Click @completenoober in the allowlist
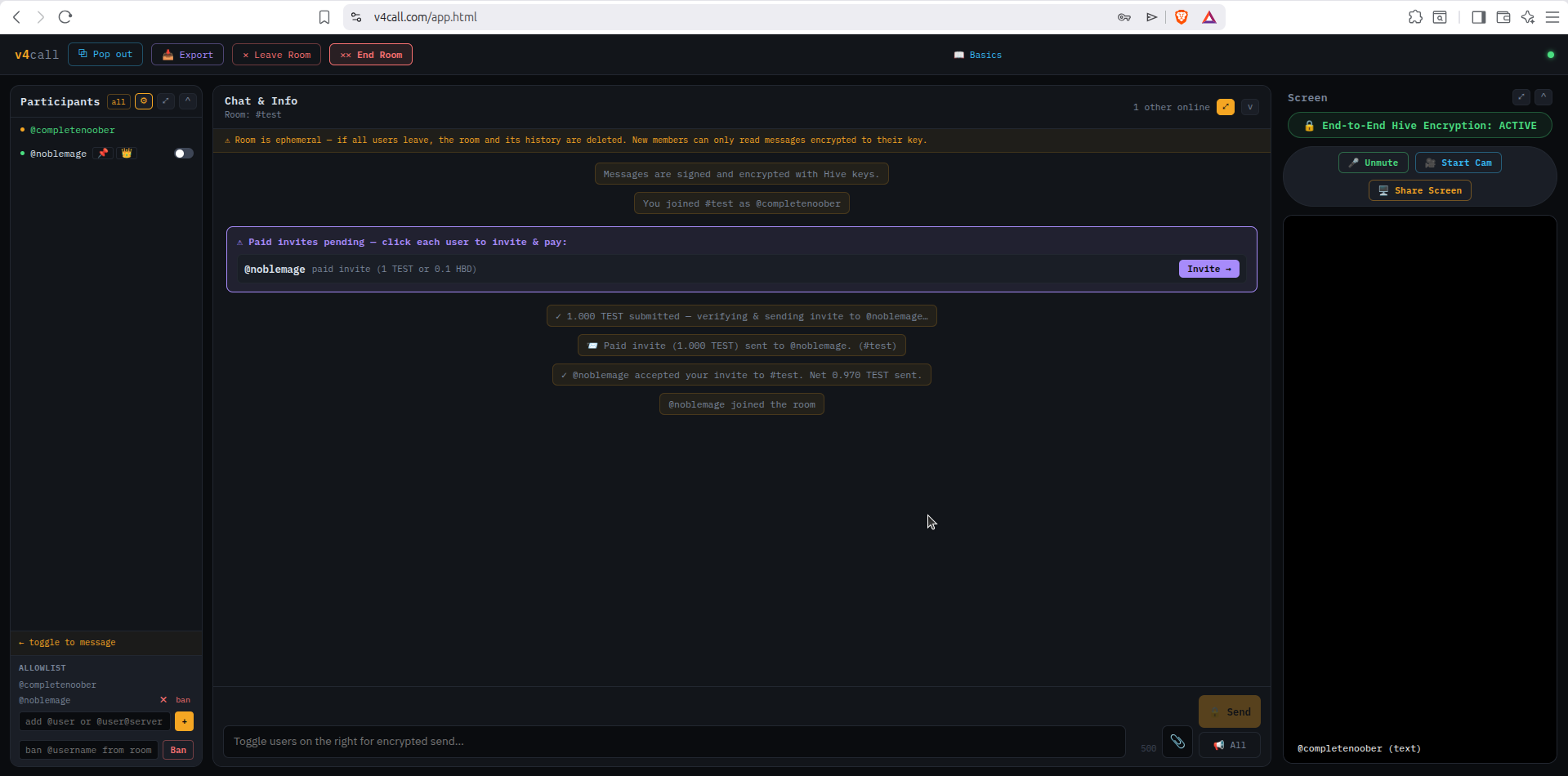Image resolution: width=1568 pixels, height=776 pixels. tap(57, 685)
